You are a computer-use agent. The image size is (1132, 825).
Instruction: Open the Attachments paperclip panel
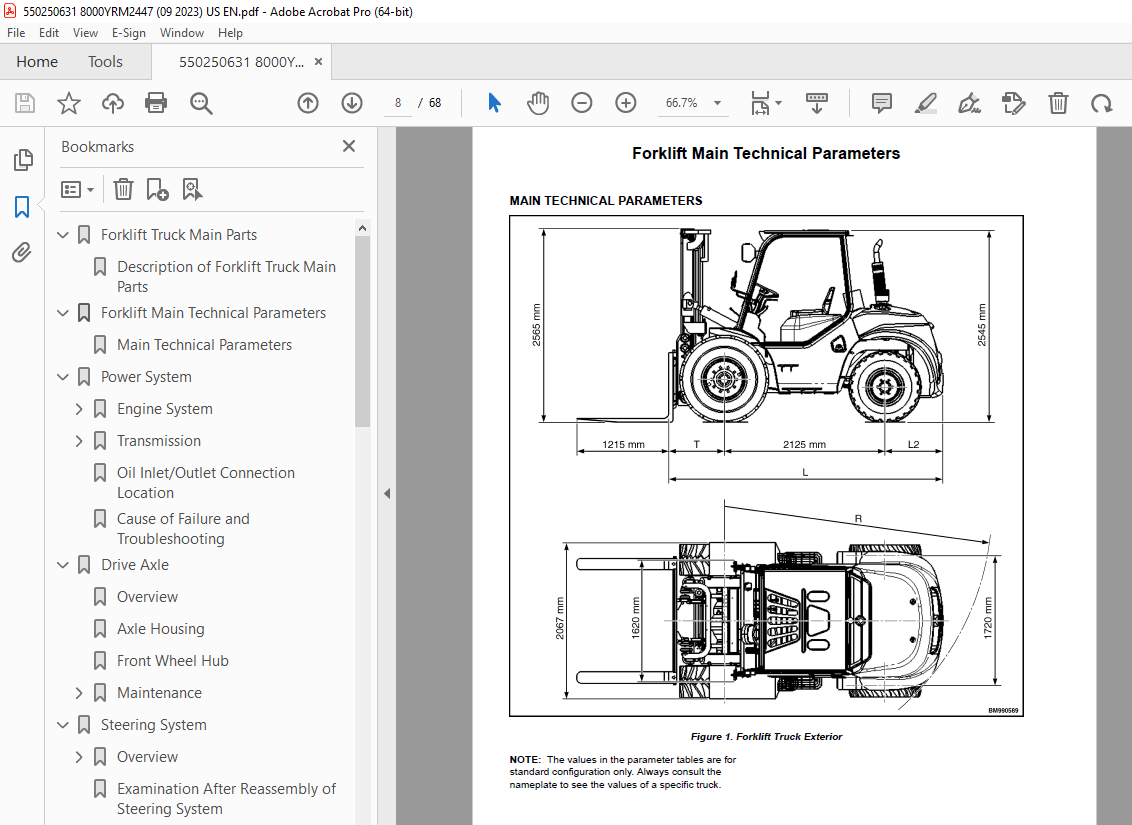[22, 253]
